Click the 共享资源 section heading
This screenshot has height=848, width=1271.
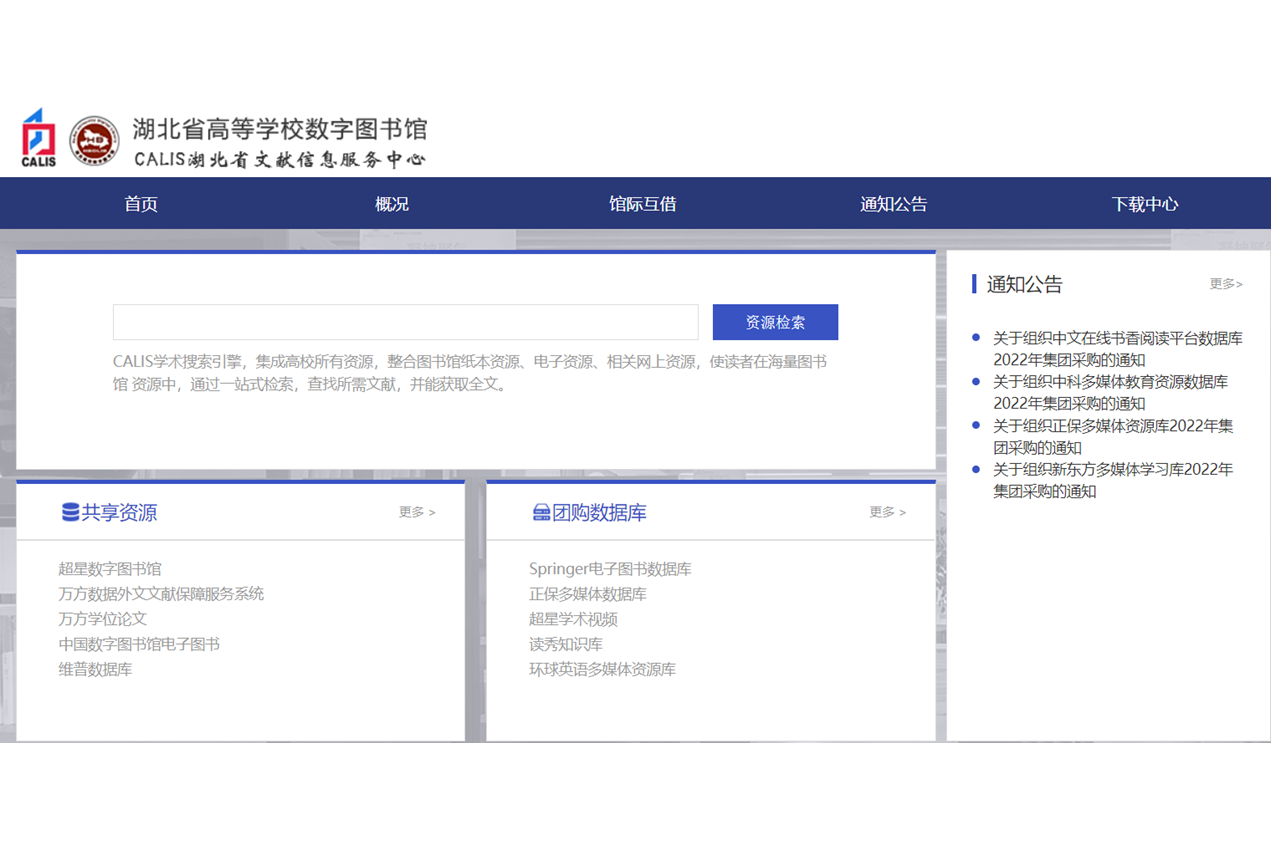pos(119,513)
